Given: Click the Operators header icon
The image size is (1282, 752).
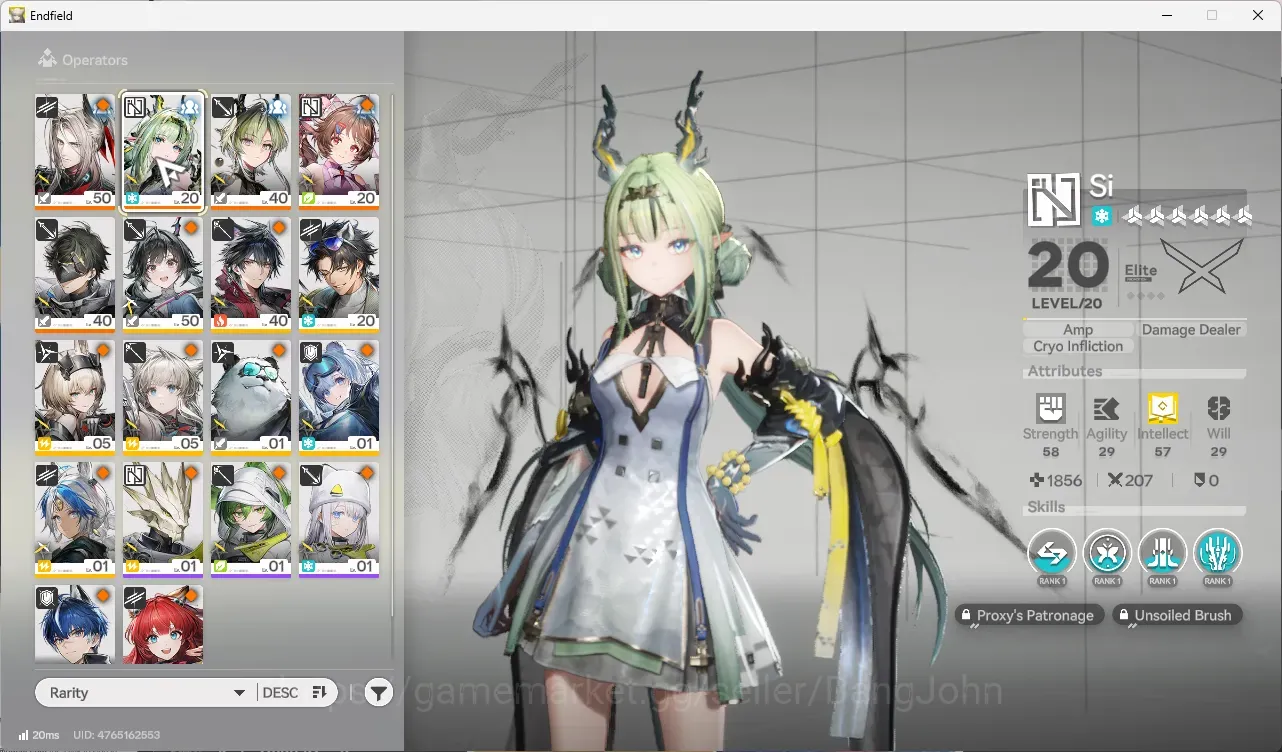Looking at the screenshot, I should [x=46, y=59].
